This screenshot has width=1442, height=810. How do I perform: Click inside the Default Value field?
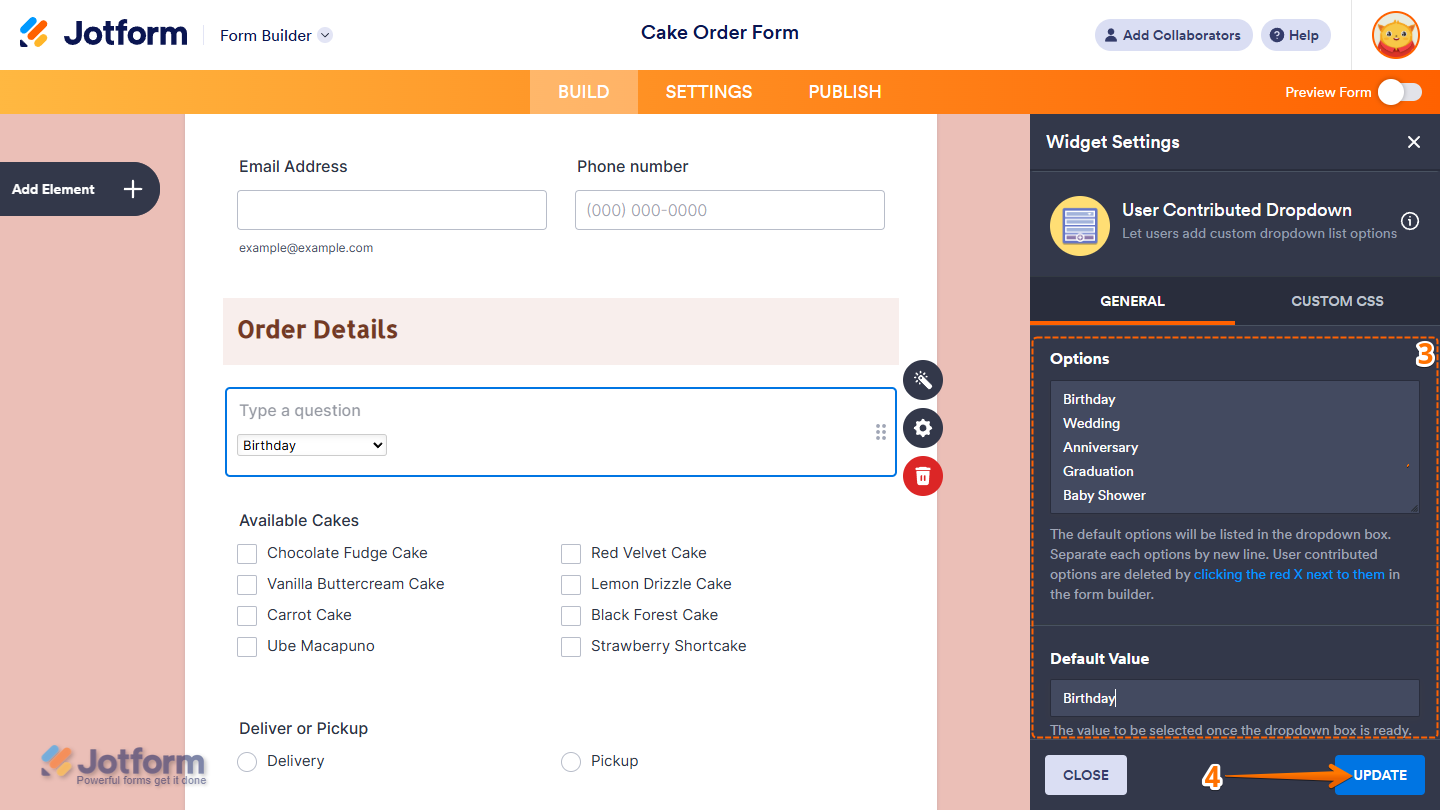click(1234, 697)
